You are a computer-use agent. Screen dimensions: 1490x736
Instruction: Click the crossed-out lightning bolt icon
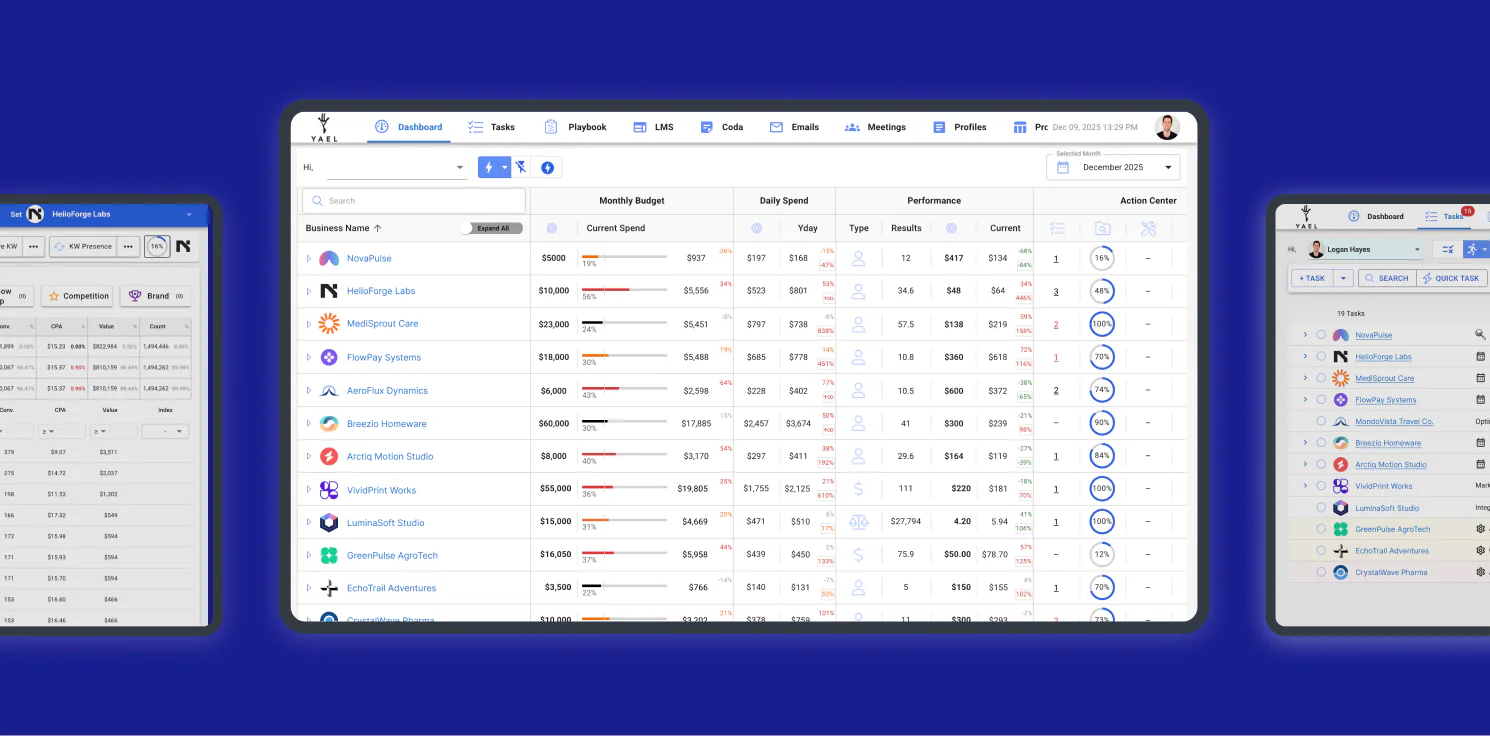(x=520, y=167)
